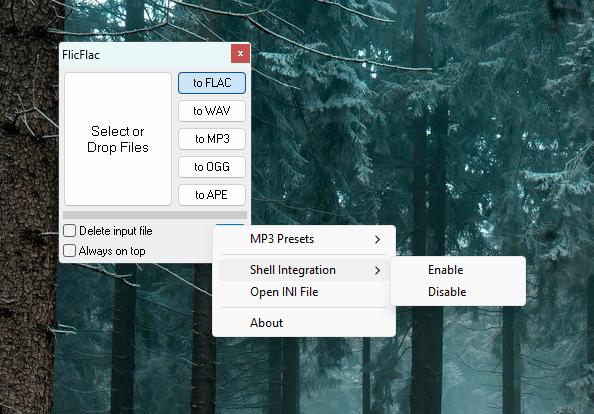Screen dimensions: 594x414
Task: Select the to OGG conversion button
Action: point(212,167)
